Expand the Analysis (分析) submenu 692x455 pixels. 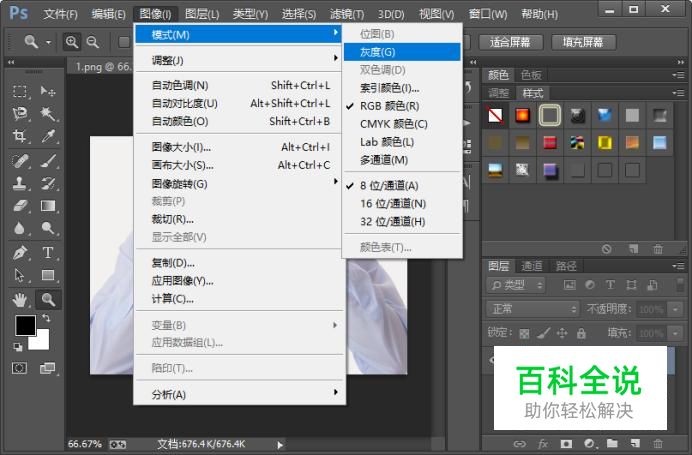(x=239, y=394)
